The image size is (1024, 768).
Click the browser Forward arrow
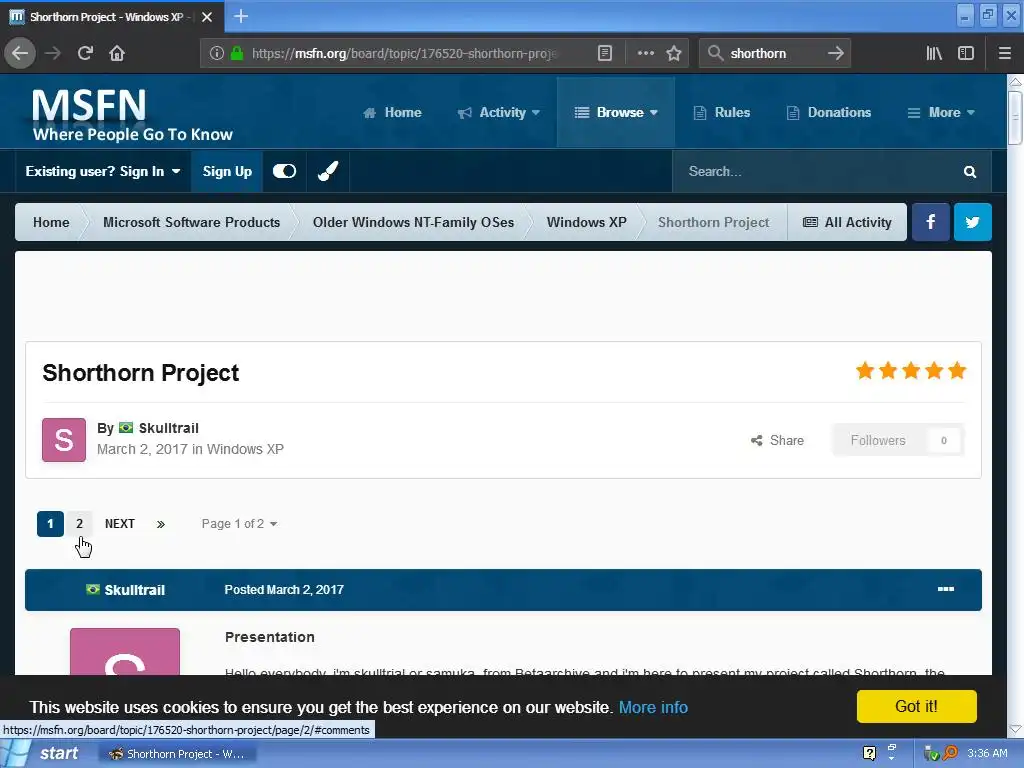53,53
